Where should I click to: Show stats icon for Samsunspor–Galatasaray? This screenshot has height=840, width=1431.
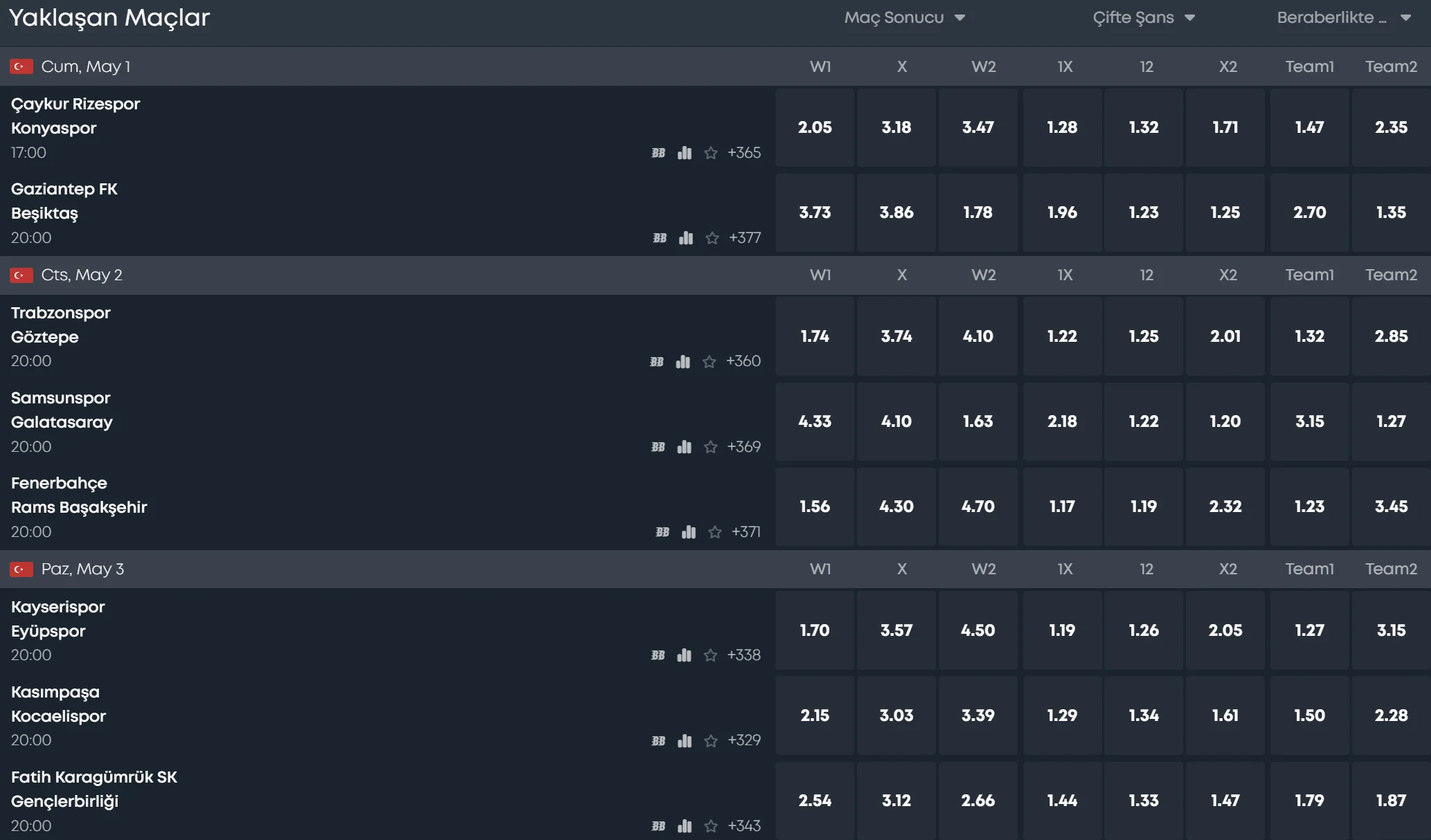click(x=685, y=447)
